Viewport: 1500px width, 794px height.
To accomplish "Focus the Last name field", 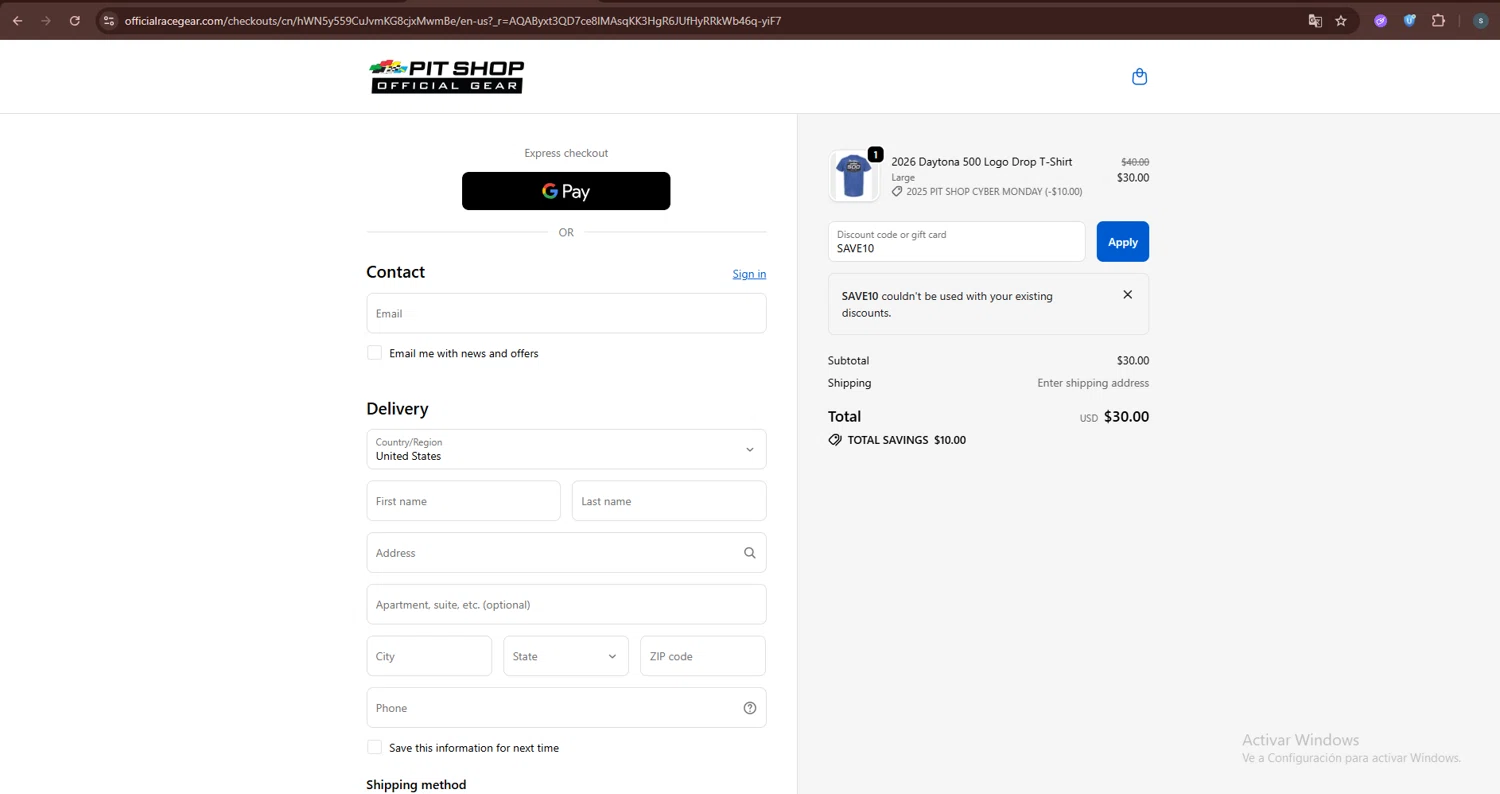I will coord(669,501).
